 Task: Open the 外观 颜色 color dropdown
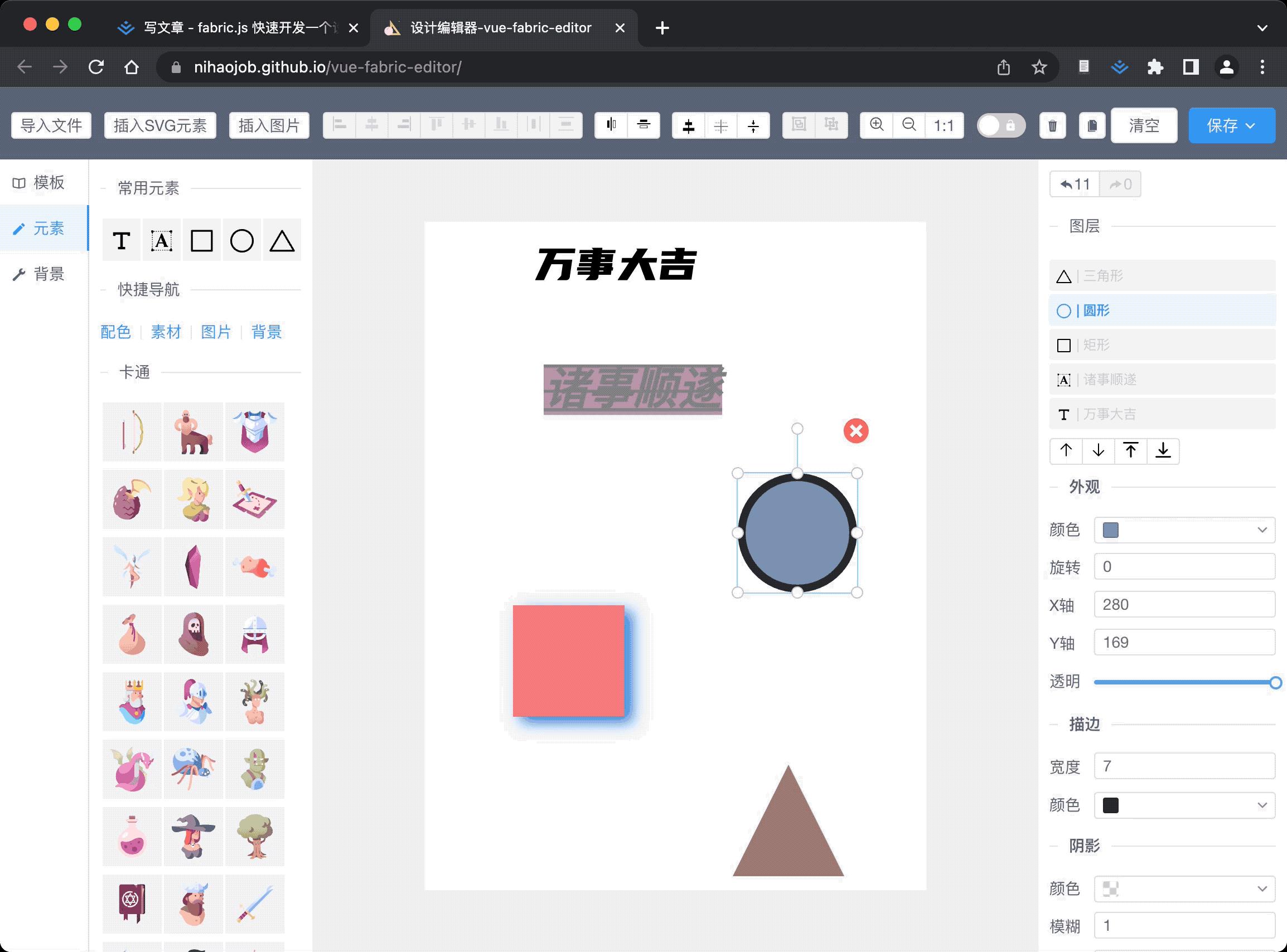click(1184, 530)
